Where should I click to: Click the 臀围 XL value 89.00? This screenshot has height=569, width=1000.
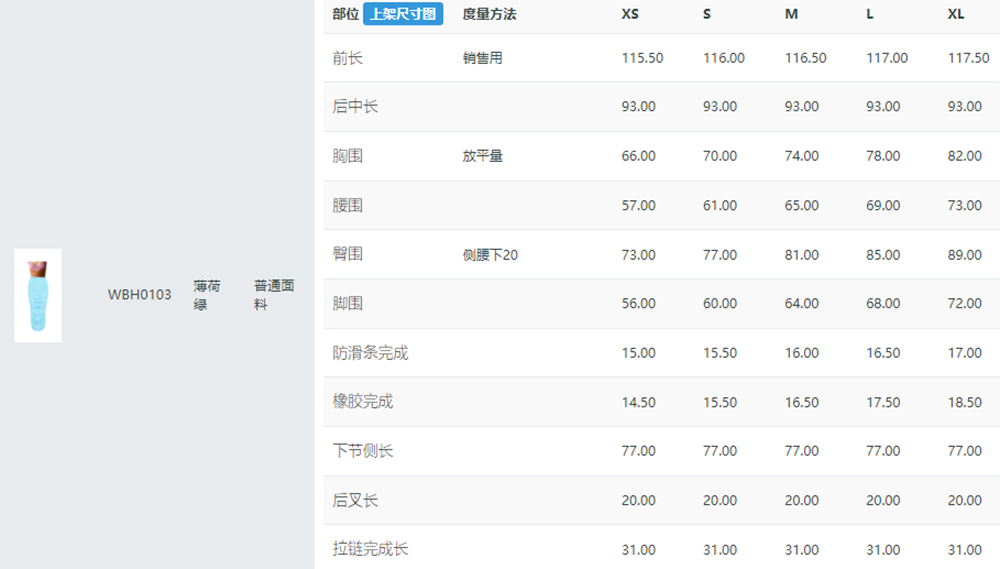pyautogui.click(x=965, y=255)
